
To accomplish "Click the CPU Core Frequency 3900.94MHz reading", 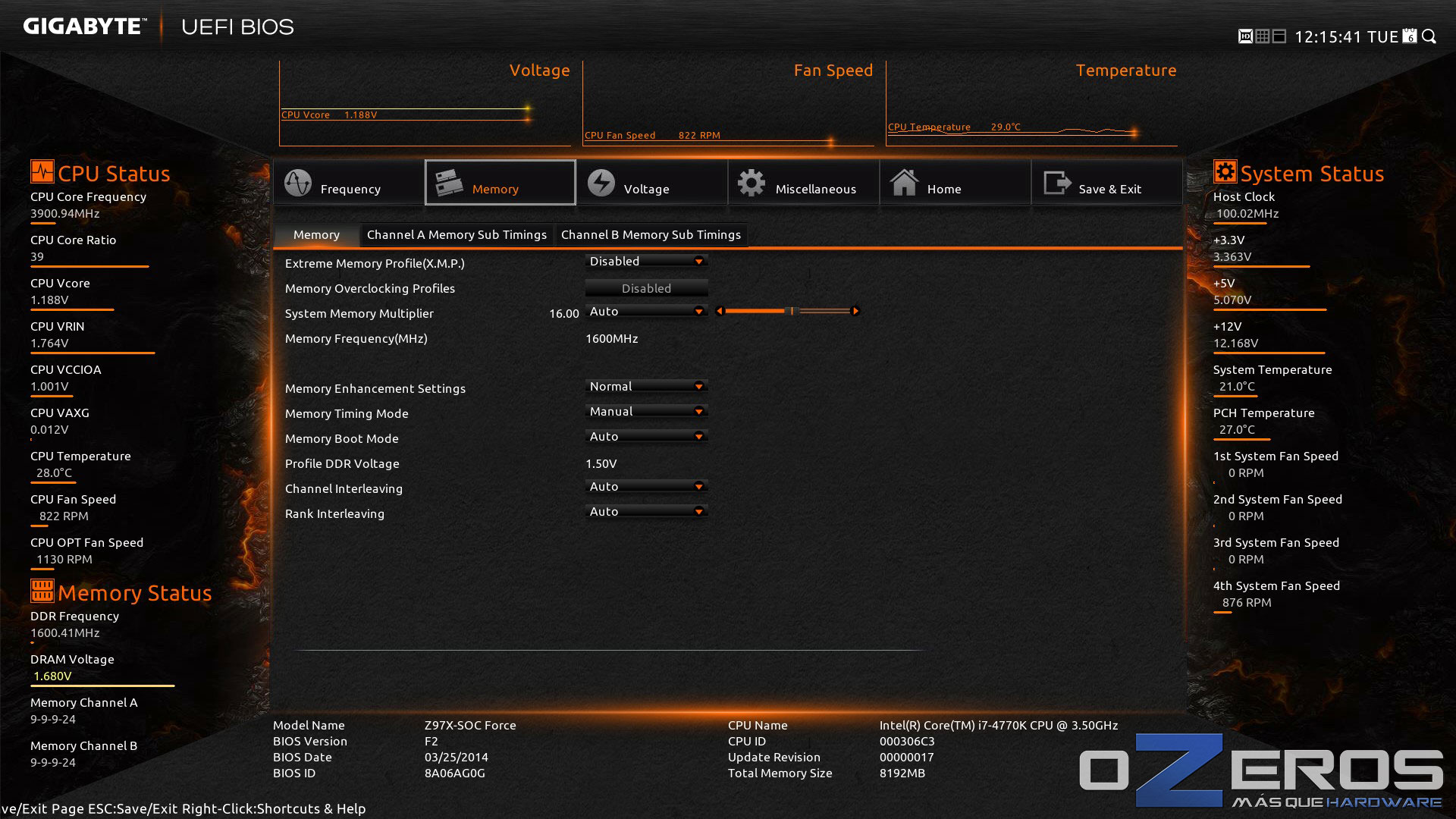I will pyautogui.click(x=65, y=214).
